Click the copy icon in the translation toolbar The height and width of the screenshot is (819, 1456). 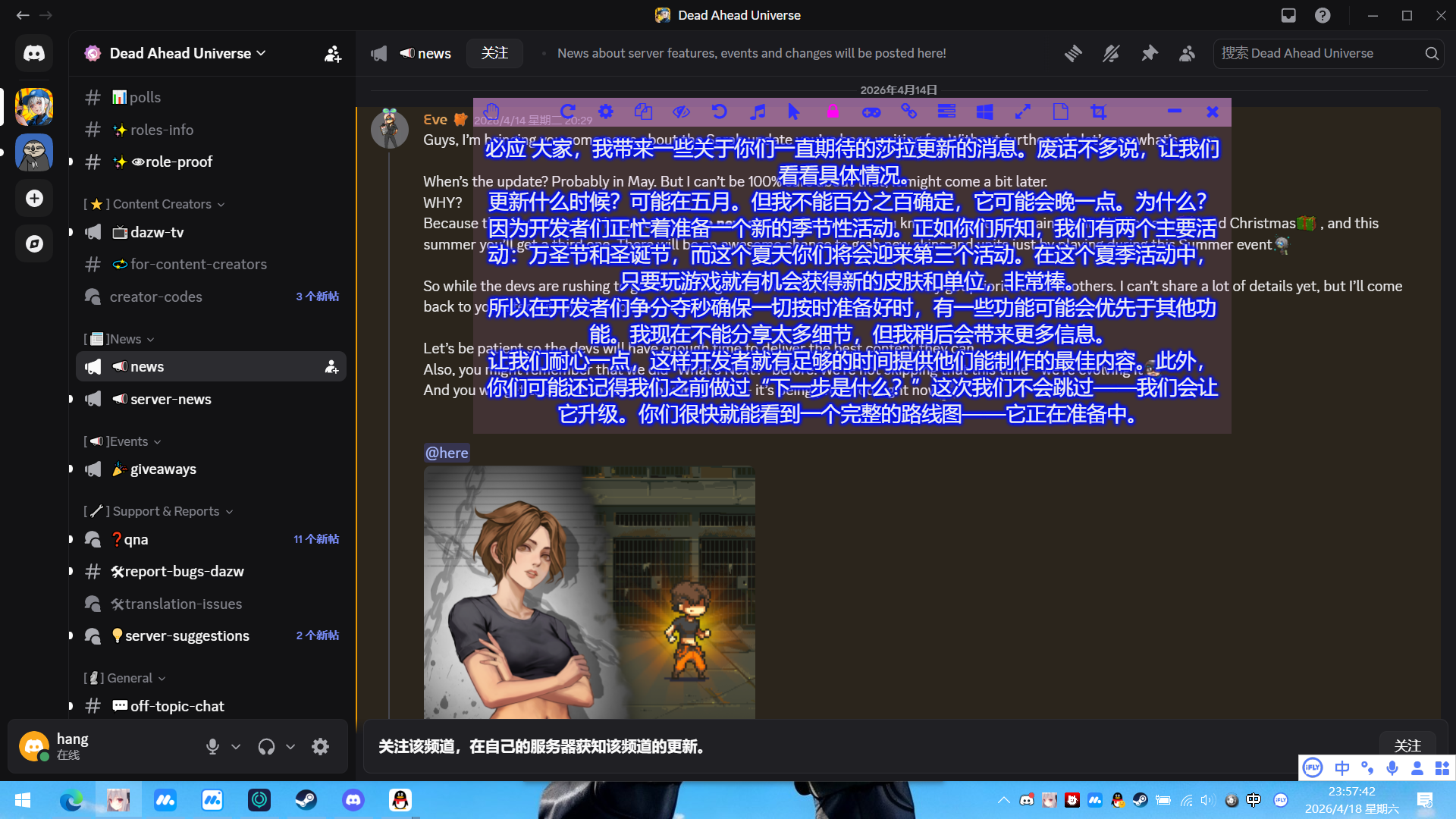pos(643,111)
